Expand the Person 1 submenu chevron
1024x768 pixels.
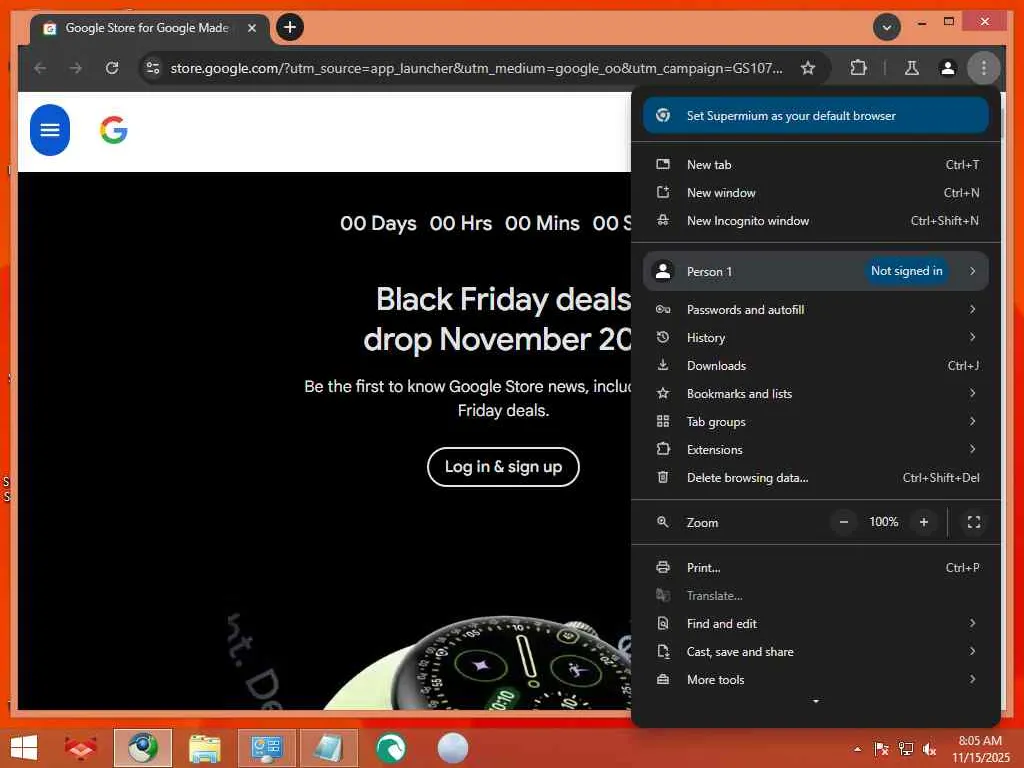tap(972, 271)
